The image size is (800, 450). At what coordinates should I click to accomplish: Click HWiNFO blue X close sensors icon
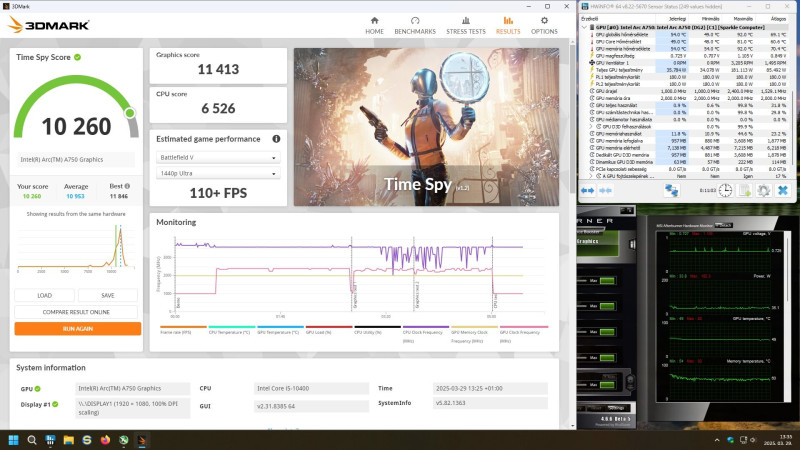(783, 190)
